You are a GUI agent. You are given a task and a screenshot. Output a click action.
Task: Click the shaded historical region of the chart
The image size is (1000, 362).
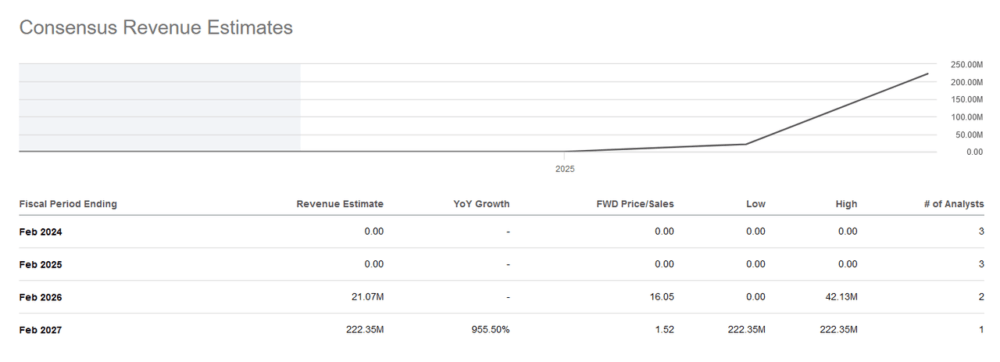159,107
